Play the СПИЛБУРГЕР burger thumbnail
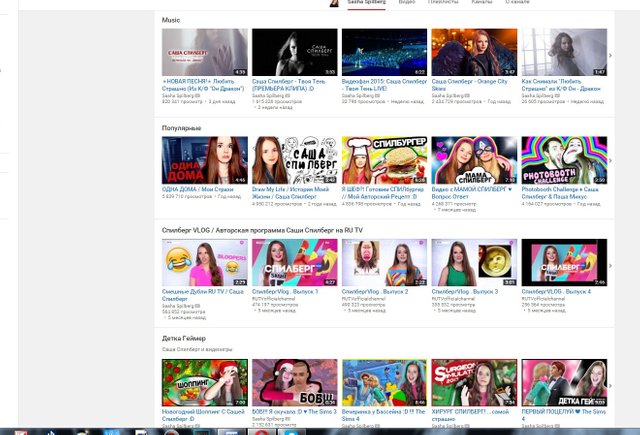Image resolution: width=640 pixels, height=435 pixels. click(x=384, y=160)
